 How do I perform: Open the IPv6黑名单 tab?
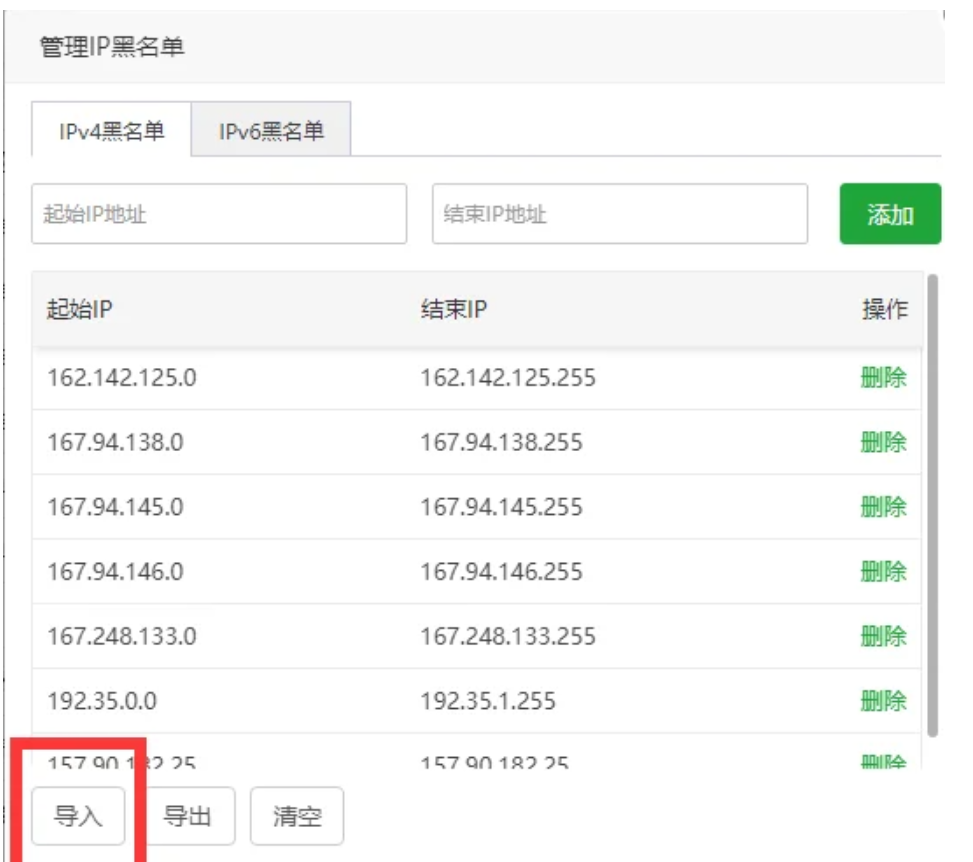coord(271,131)
